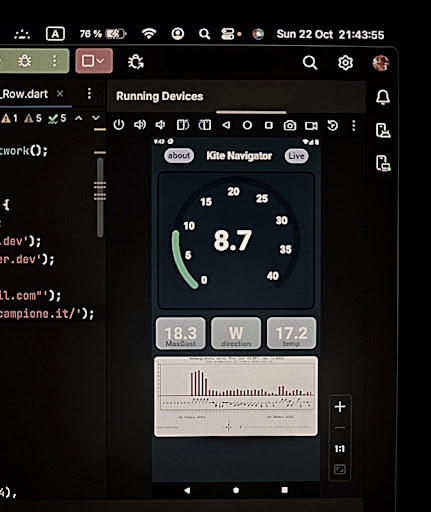The width and height of the screenshot is (431, 512).
Task: Open IDE settings gear
Action: [345, 63]
